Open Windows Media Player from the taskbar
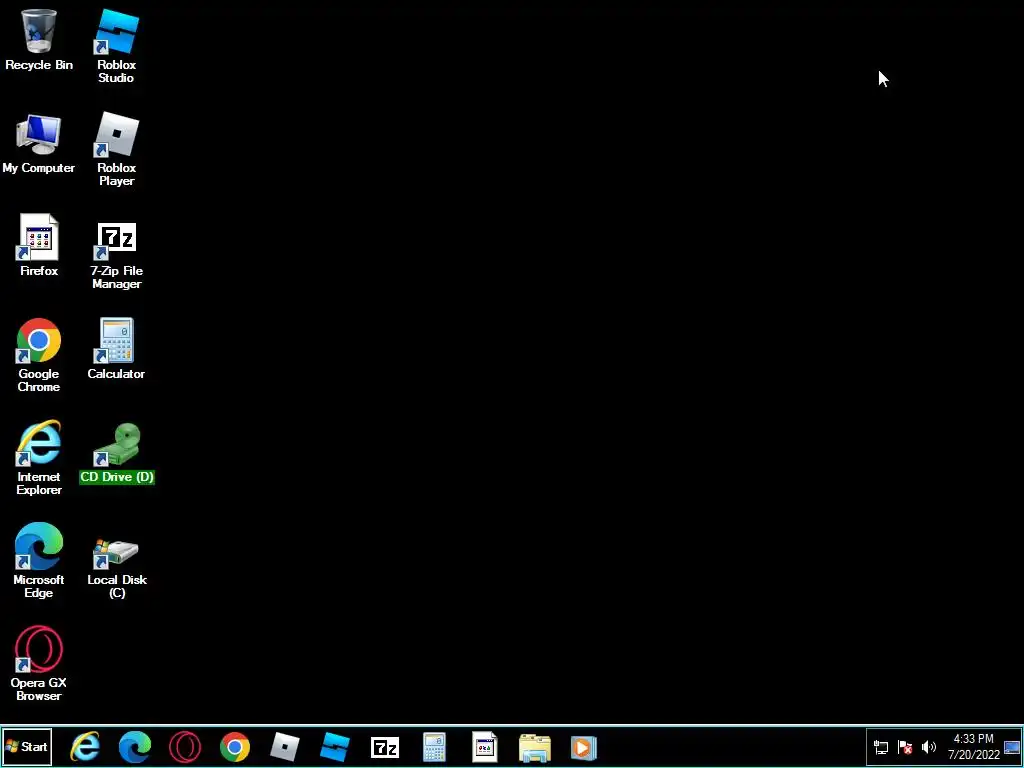The width and height of the screenshot is (1024, 768). (583, 747)
